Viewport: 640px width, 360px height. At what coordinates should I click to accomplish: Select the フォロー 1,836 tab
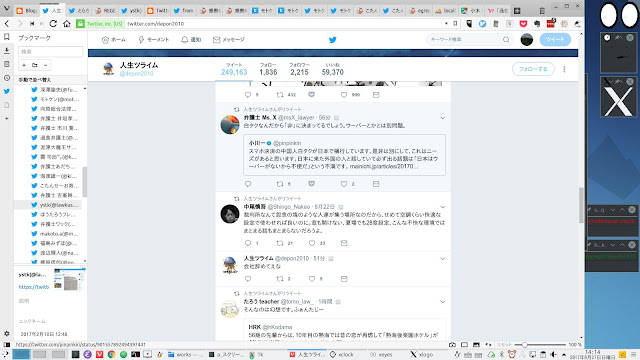(268, 69)
